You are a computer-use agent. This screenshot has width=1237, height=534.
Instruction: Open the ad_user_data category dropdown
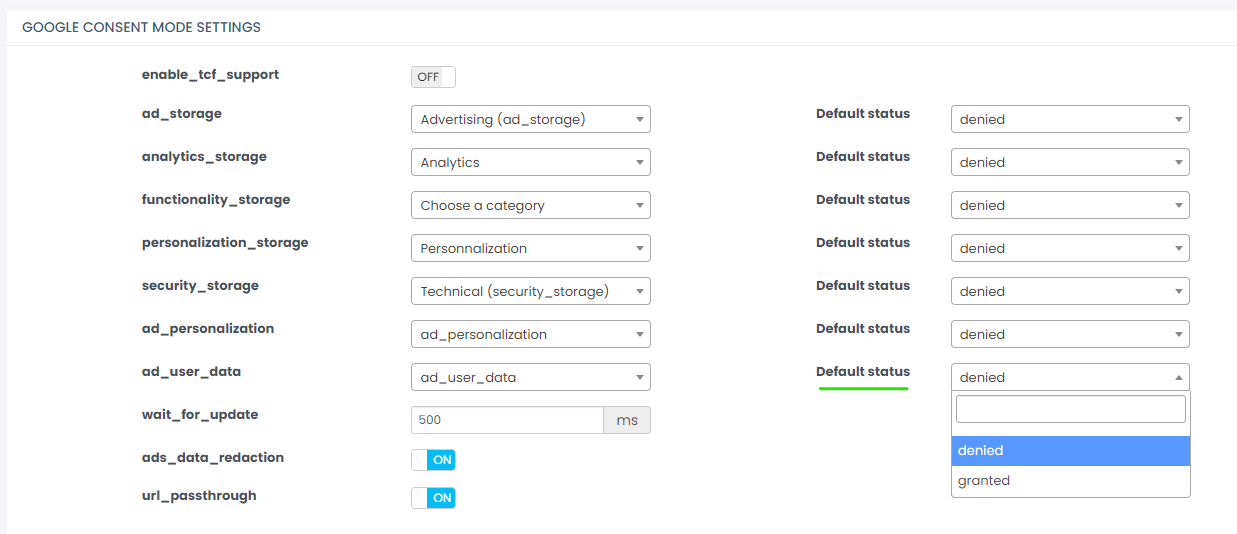[530, 377]
